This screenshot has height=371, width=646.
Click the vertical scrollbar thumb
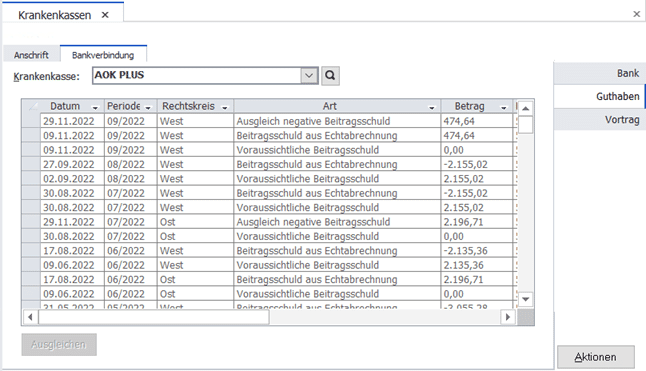(x=525, y=125)
